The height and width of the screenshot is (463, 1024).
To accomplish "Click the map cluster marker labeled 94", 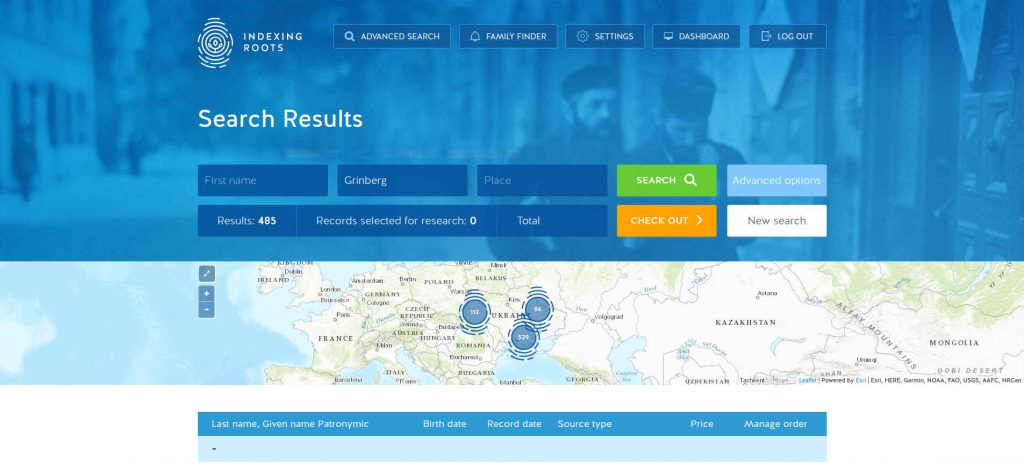I will point(537,310).
